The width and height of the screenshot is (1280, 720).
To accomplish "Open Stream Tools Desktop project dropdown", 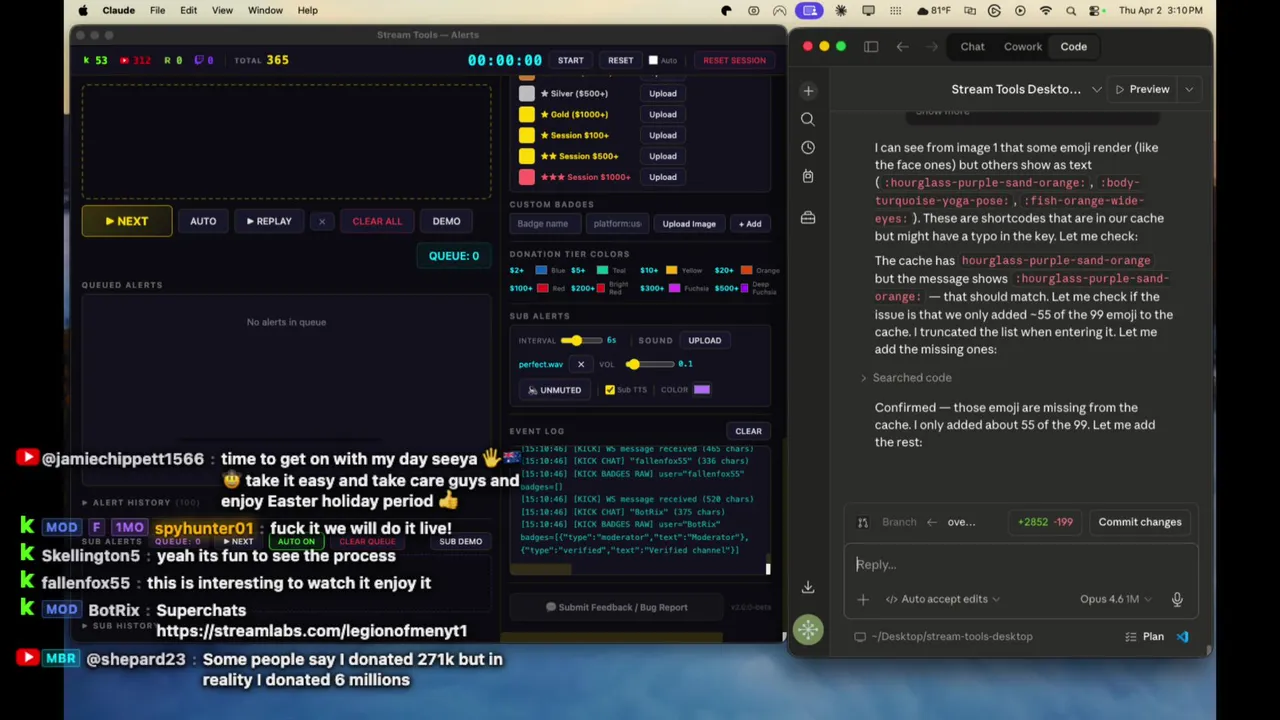I will pos(1026,89).
